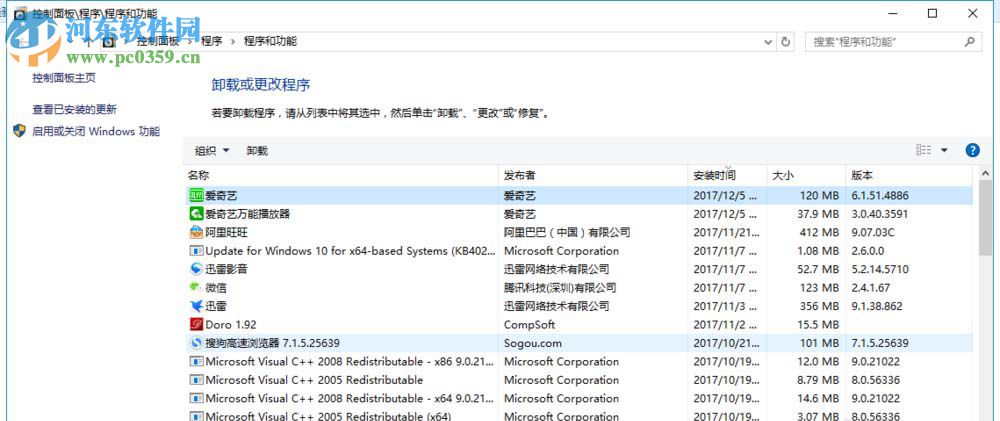Click the 迅雷 bird icon
The height and width of the screenshot is (421, 1000).
(196, 306)
